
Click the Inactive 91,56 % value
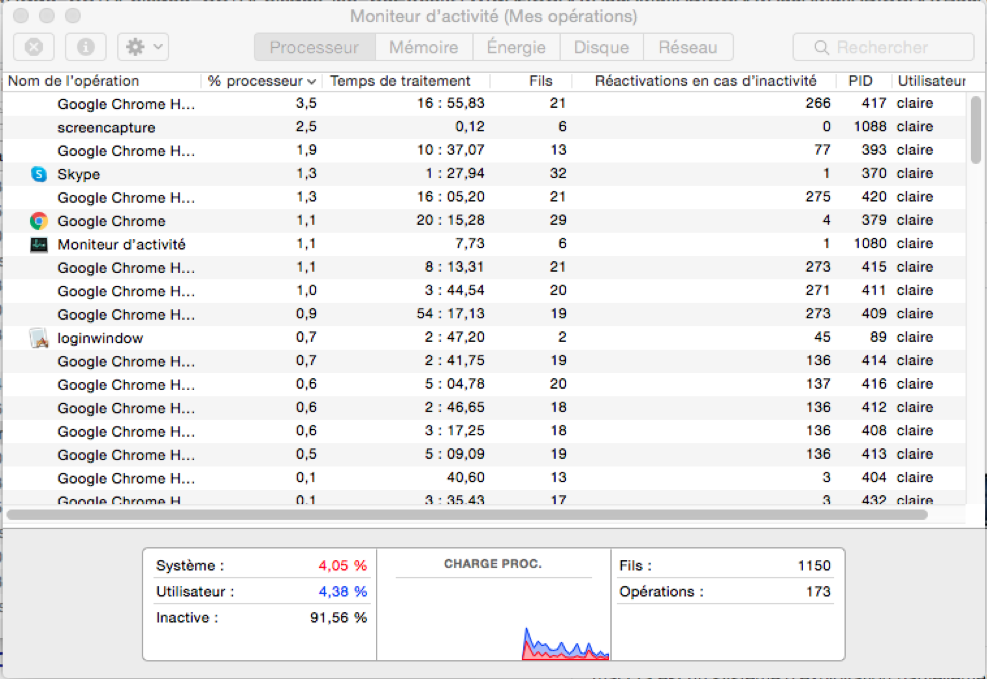pos(339,617)
